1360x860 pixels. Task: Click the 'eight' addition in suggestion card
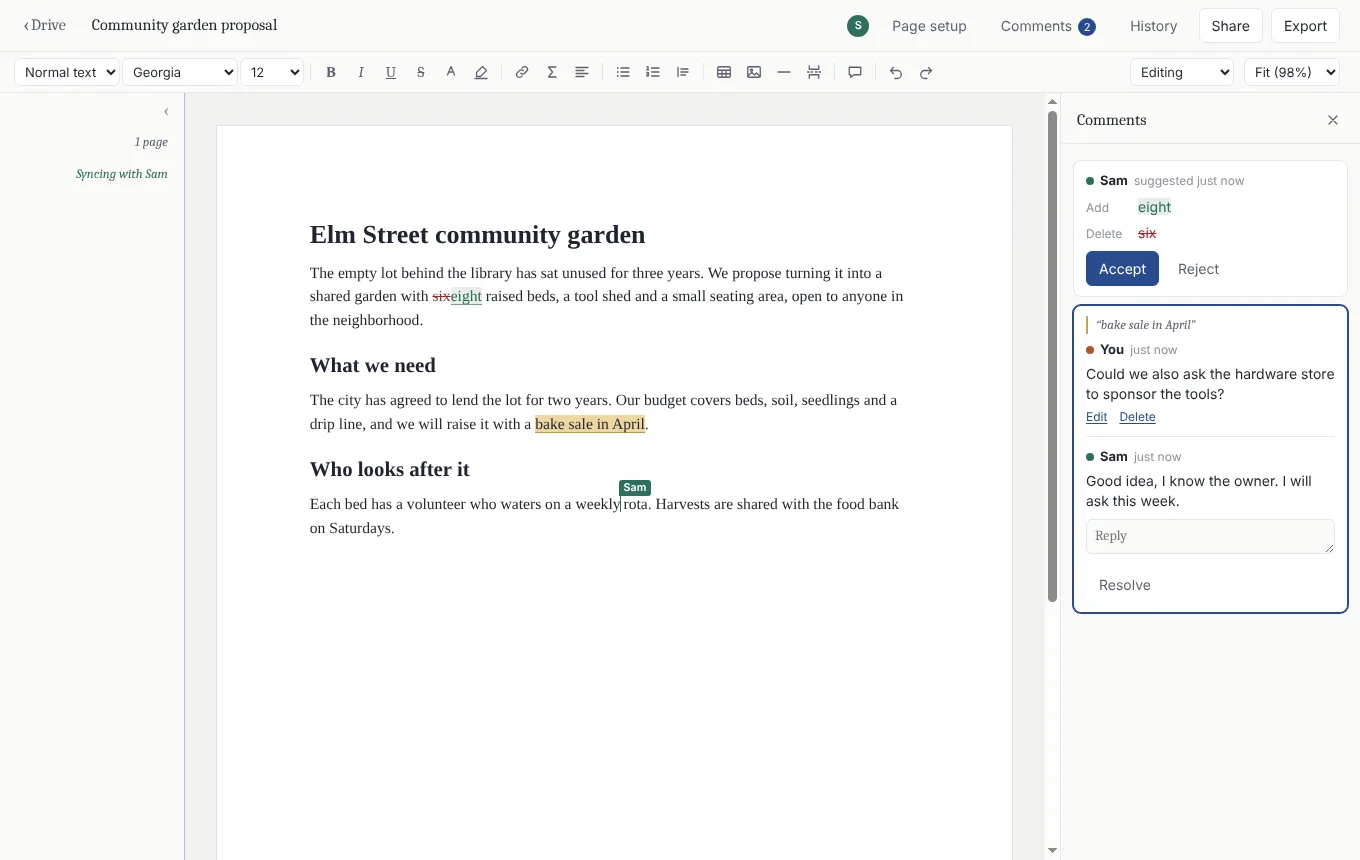(1154, 207)
